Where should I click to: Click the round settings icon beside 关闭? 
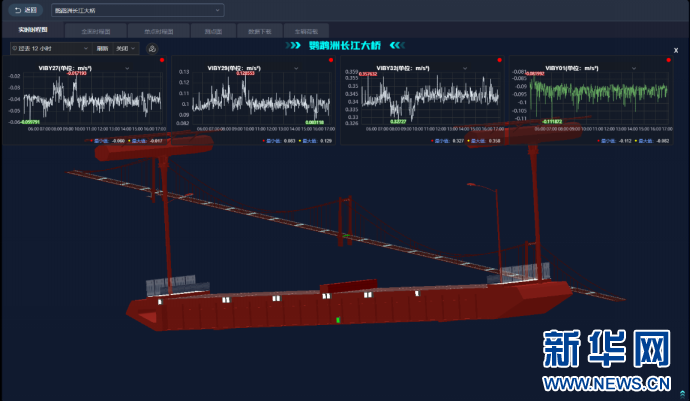point(152,48)
